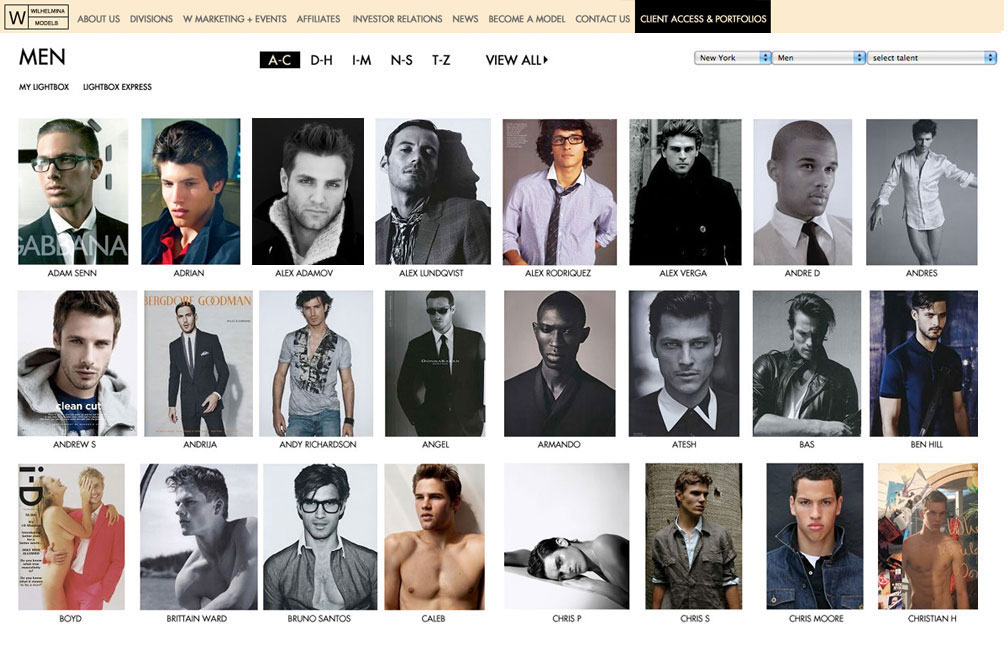This screenshot has height=663, width=1008.
Task: Select the Armando model thumbnail
Action: click(559, 363)
